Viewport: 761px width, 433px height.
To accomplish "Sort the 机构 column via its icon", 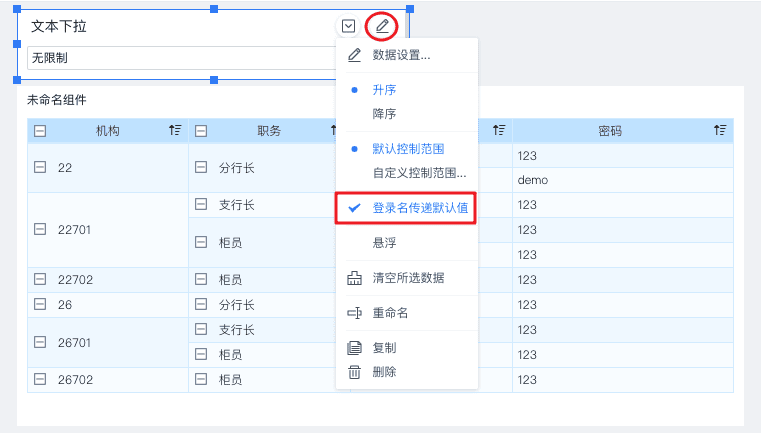I will pos(175,131).
